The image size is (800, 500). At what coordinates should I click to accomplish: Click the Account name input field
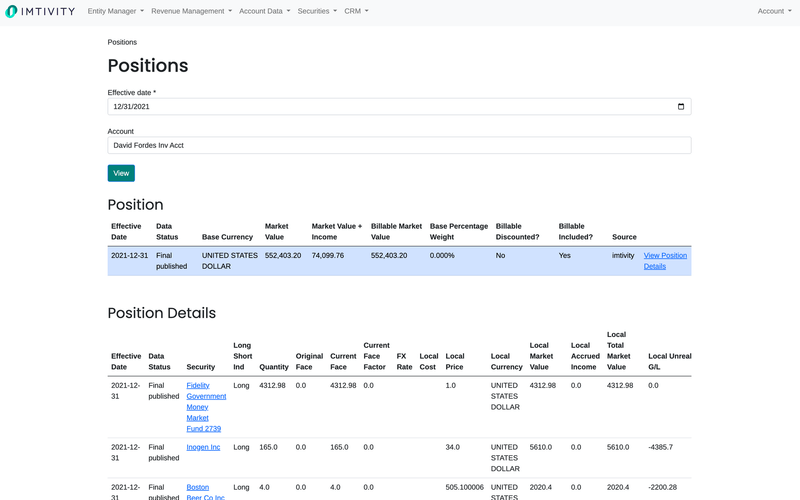coord(399,145)
